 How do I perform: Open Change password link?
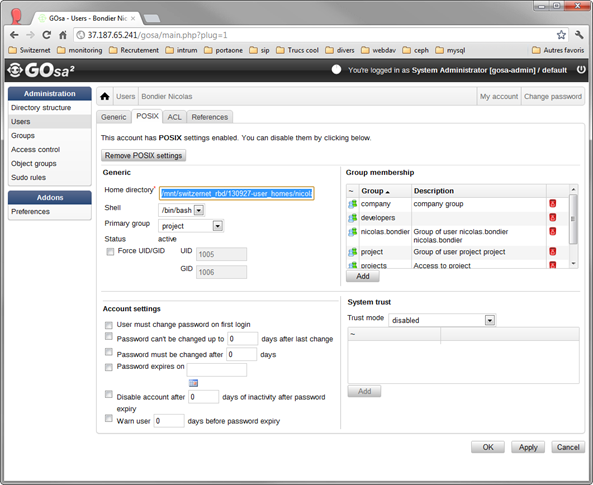tap(553, 96)
